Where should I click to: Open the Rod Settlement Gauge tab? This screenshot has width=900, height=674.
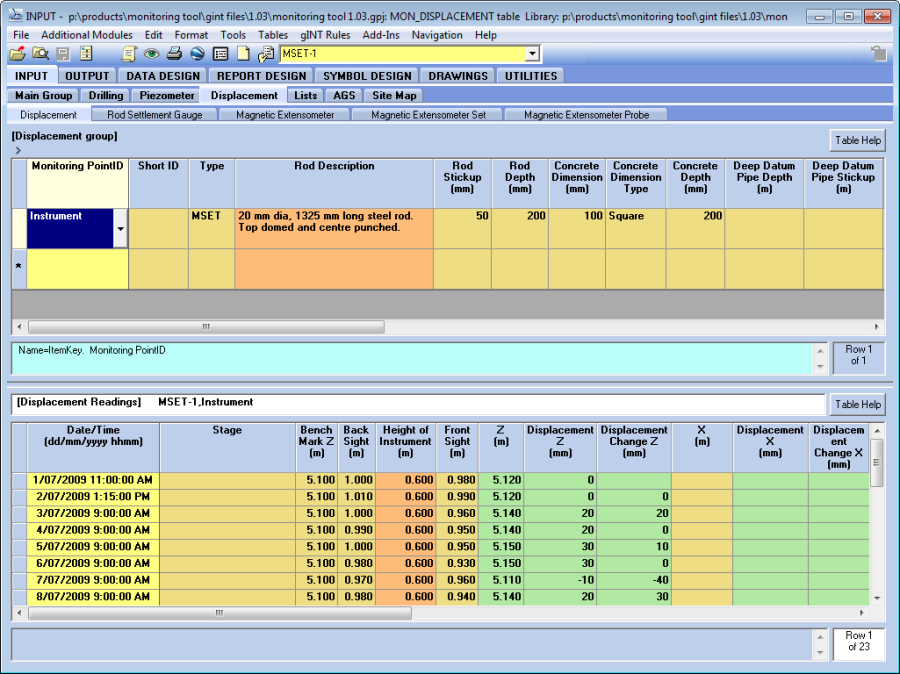[154, 115]
